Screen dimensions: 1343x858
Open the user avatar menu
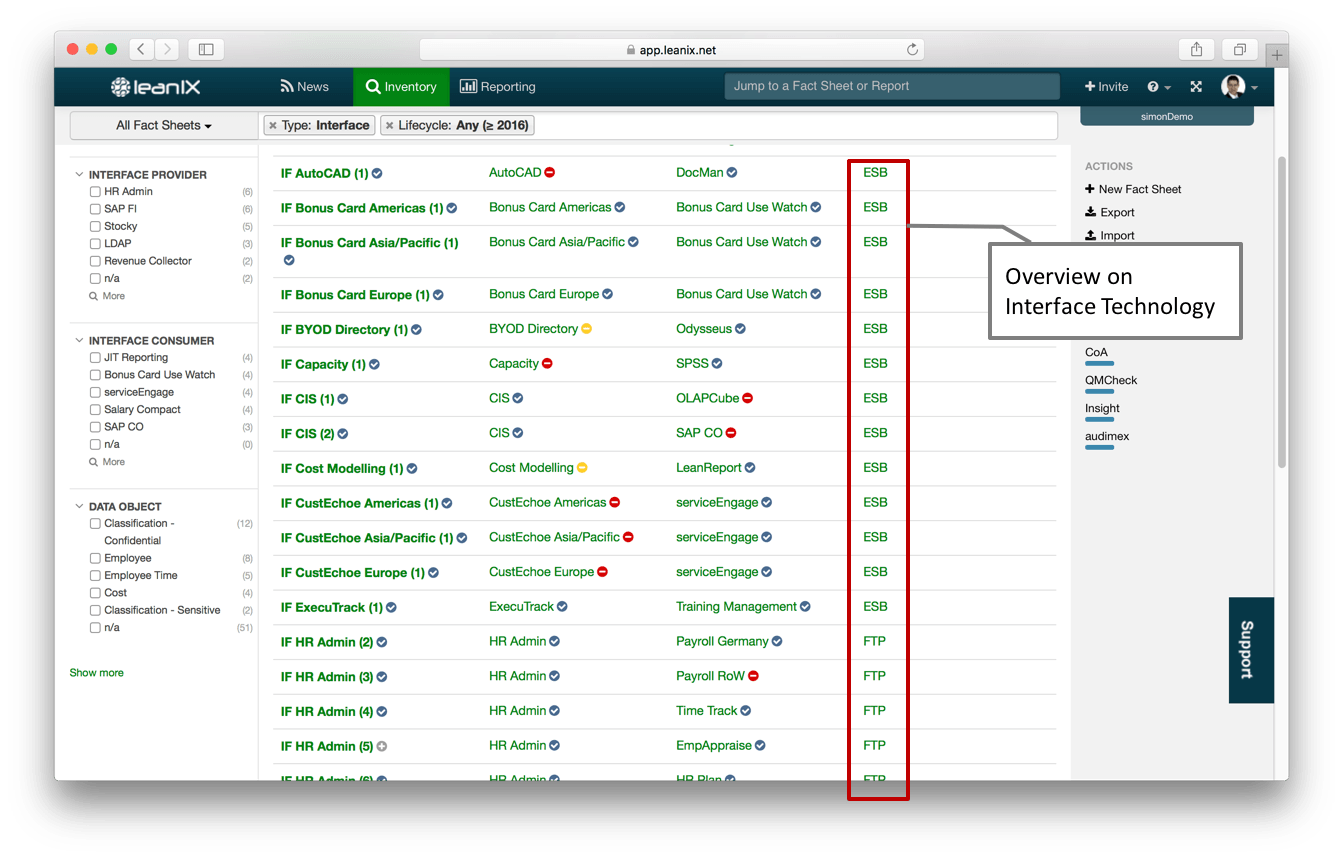1239,87
